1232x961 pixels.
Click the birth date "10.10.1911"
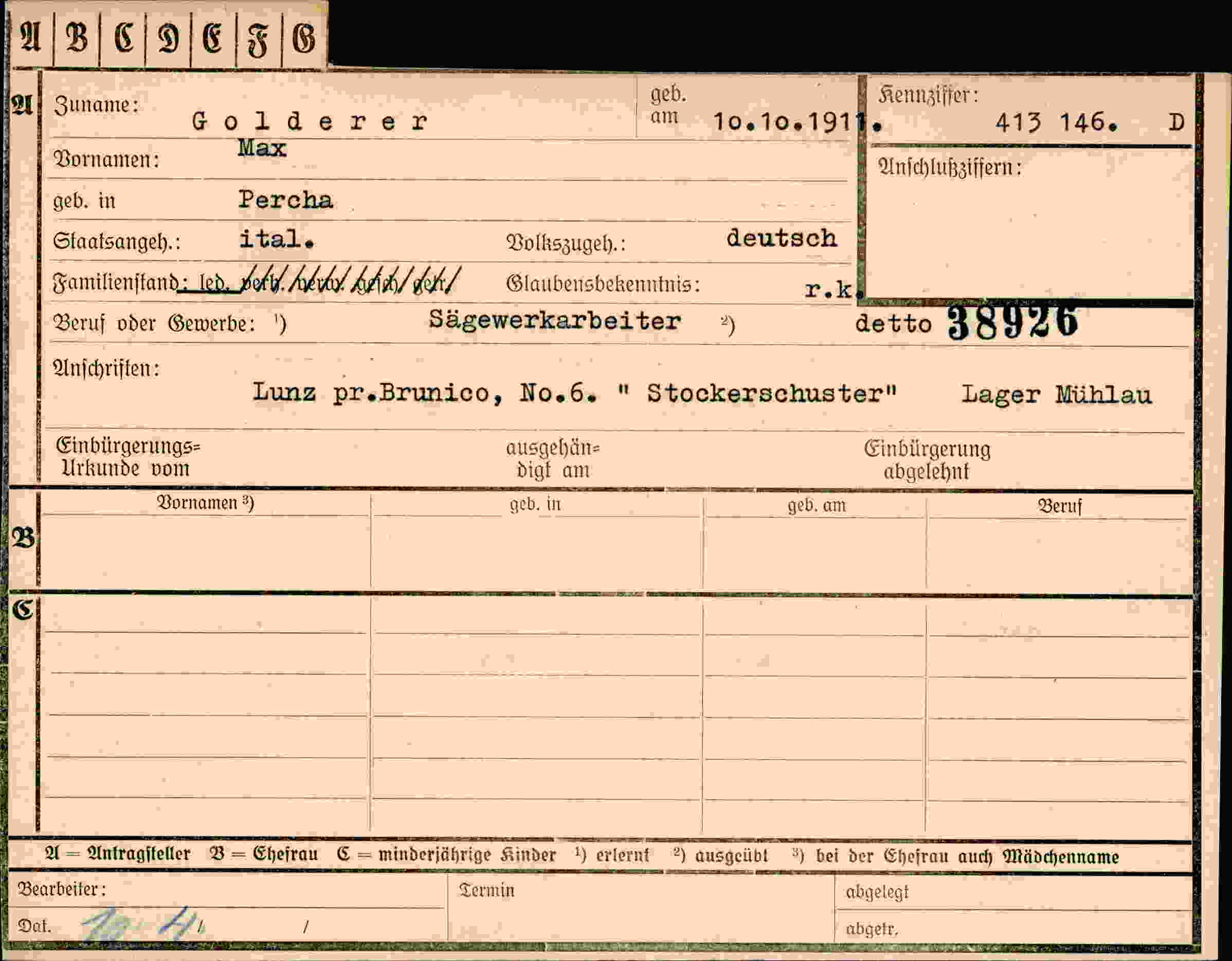click(x=796, y=122)
